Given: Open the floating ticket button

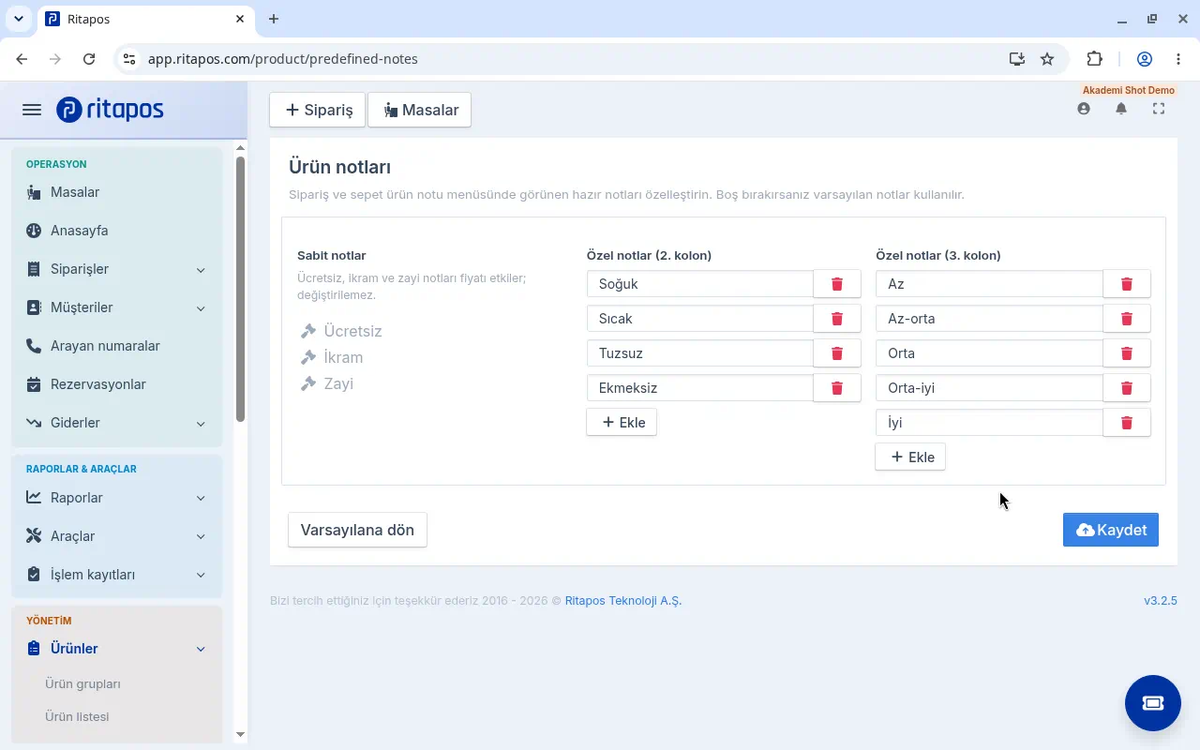Looking at the screenshot, I should coord(1153,703).
